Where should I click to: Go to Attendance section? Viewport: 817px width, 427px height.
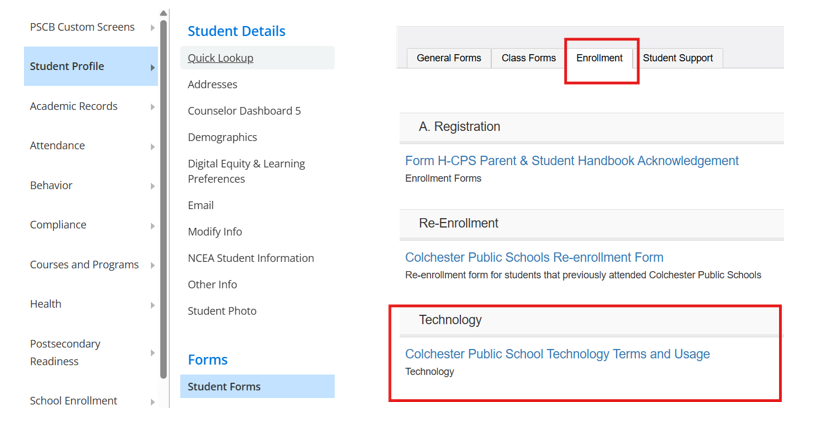57,145
